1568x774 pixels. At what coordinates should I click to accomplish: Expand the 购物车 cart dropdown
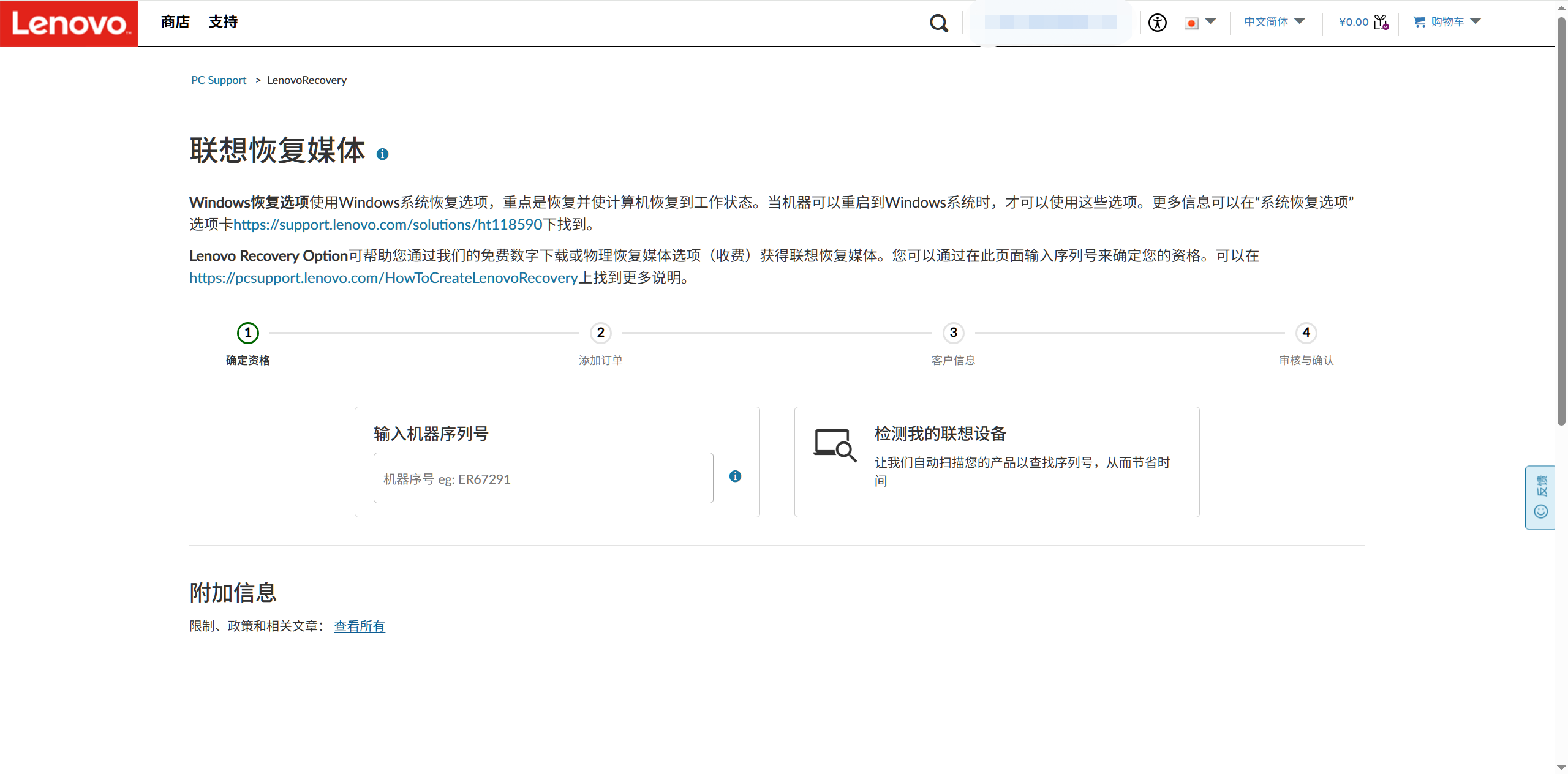coord(1447,22)
